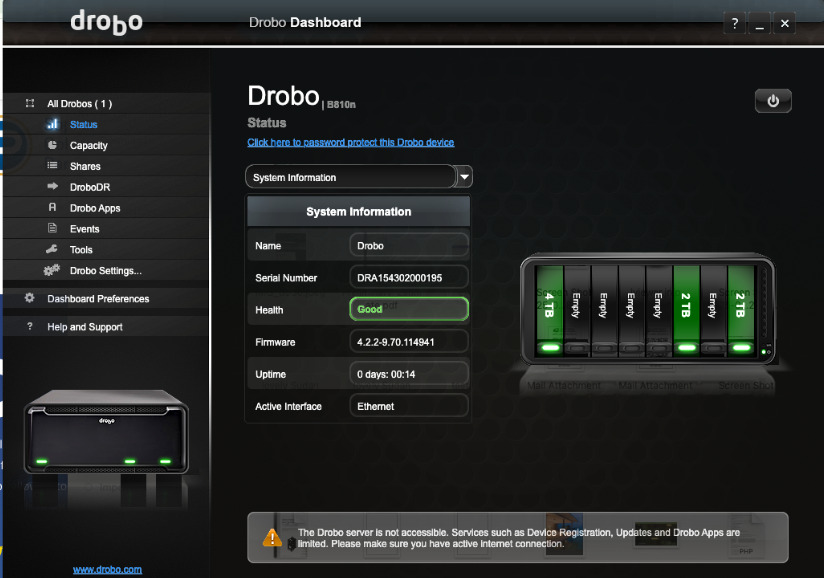Click the Status bar-chart icon
The height and width of the screenshot is (578, 824).
coord(53,124)
